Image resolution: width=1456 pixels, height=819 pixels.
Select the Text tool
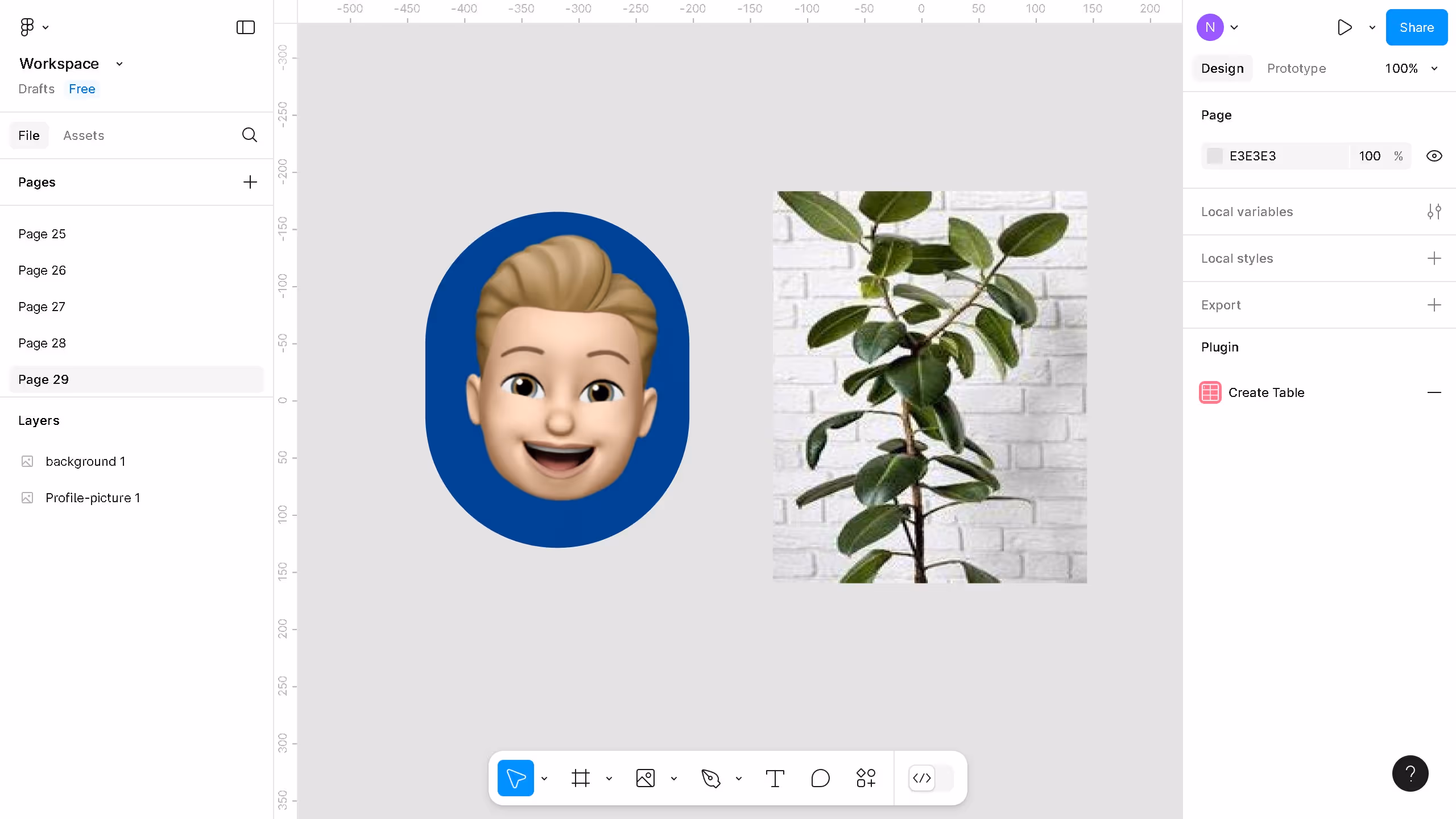coord(775,778)
